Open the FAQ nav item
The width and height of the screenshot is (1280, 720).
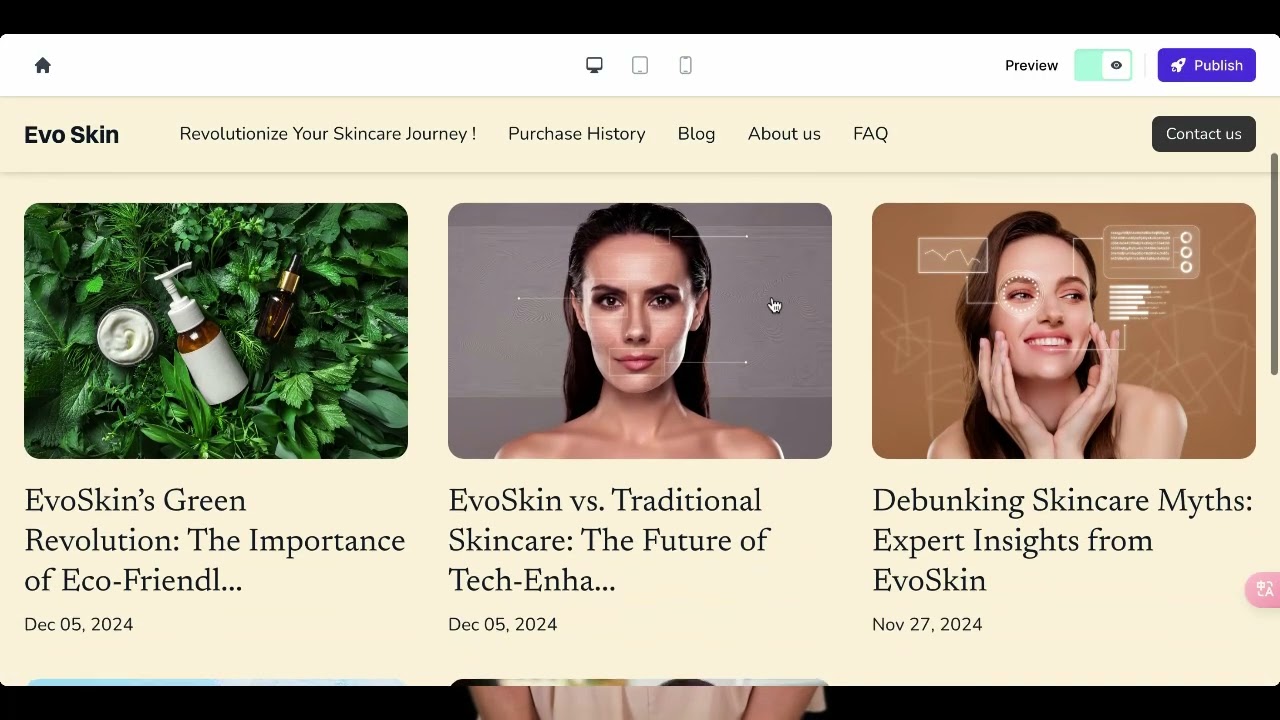click(870, 134)
